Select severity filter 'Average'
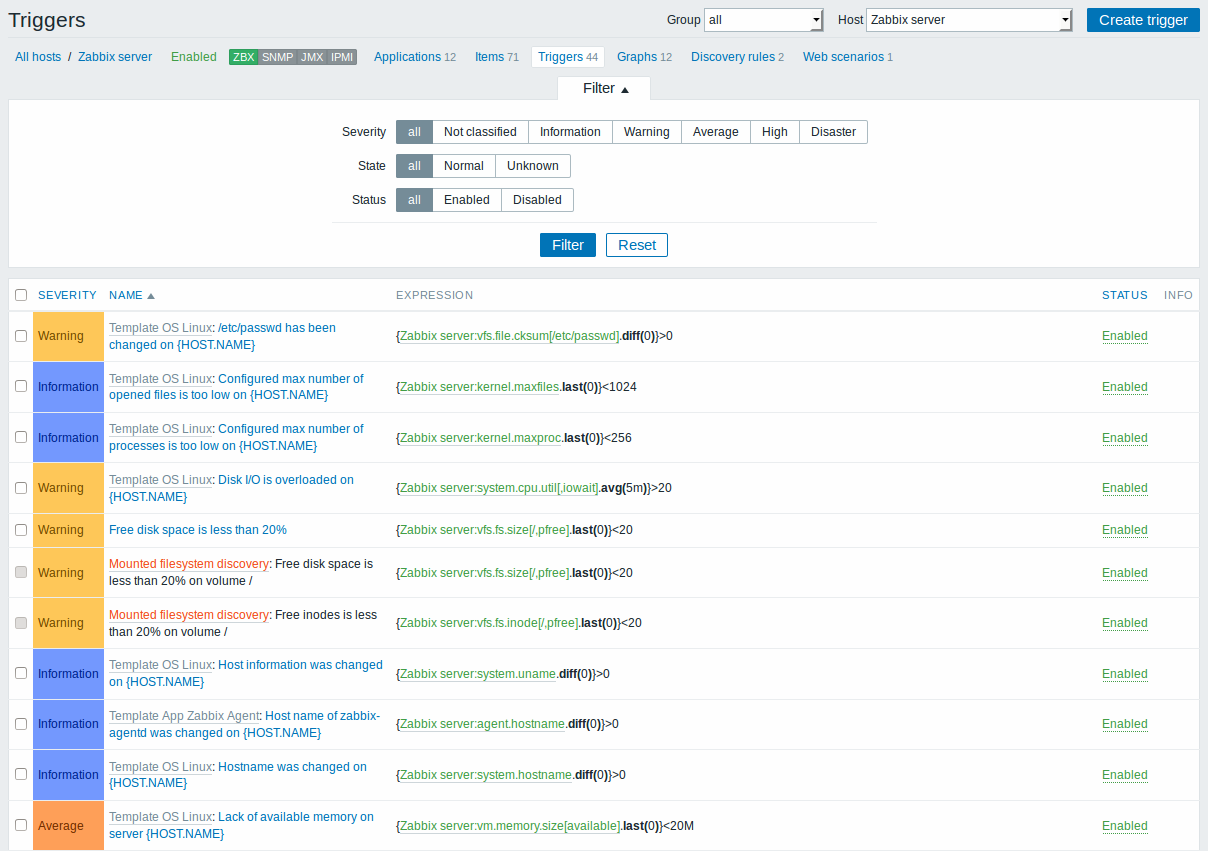1208x851 pixels. 716,132
